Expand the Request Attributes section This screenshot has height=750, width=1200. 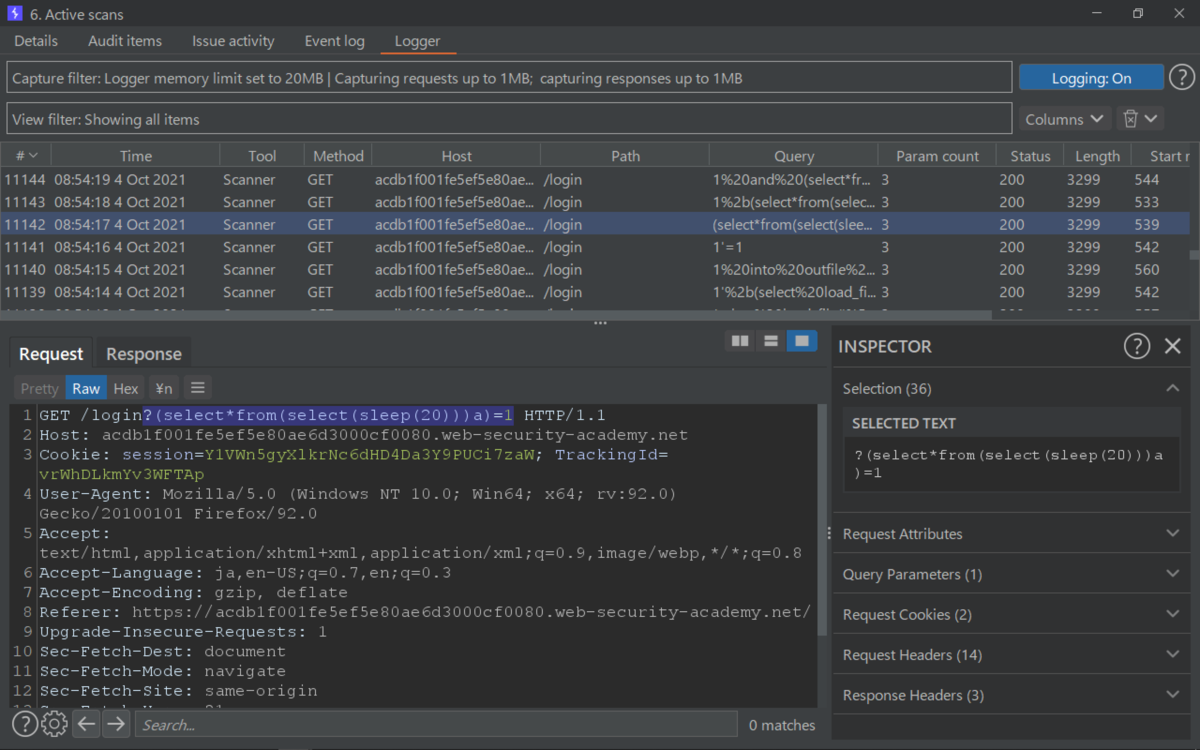1011,534
